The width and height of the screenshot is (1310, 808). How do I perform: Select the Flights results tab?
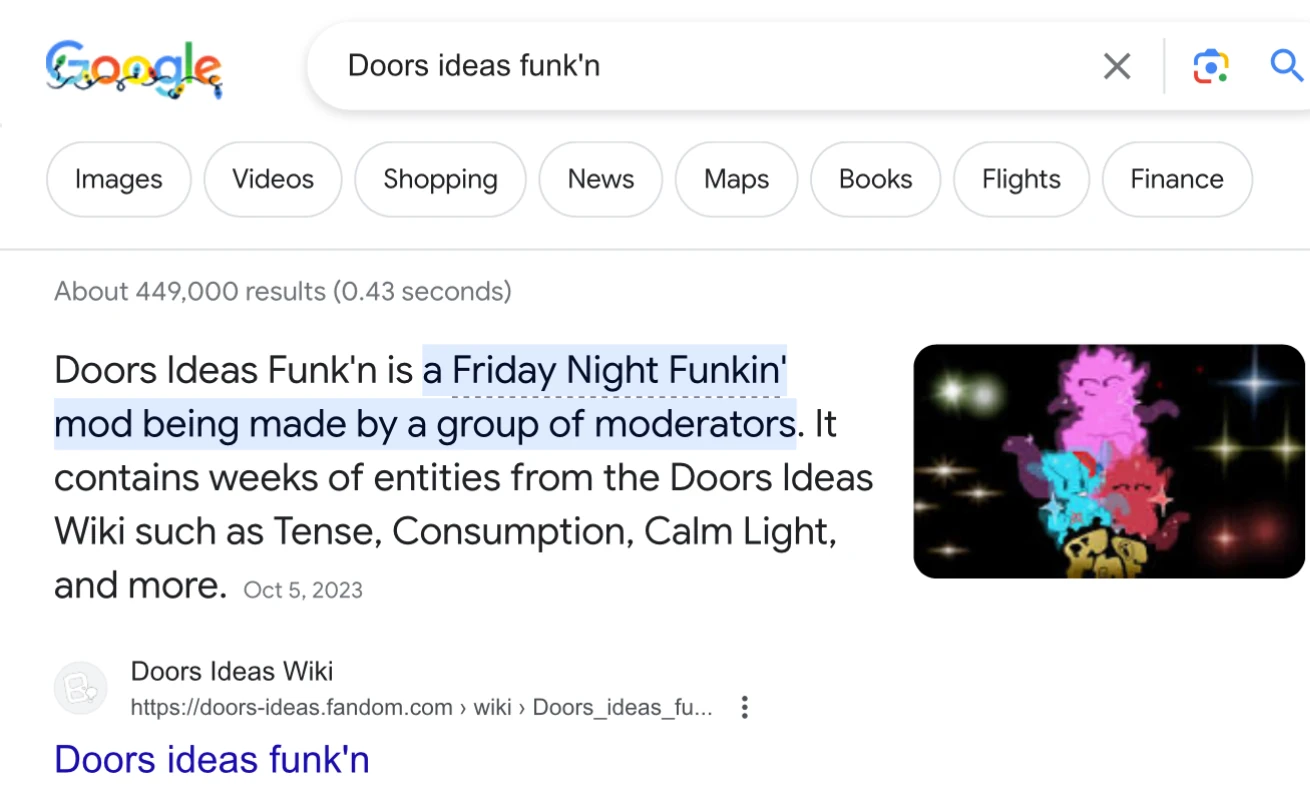pos(1021,179)
